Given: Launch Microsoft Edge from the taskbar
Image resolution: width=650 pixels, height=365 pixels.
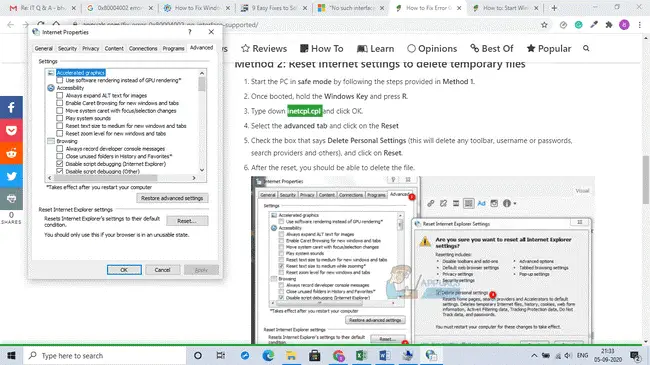Looking at the screenshot, I should point(268,355).
